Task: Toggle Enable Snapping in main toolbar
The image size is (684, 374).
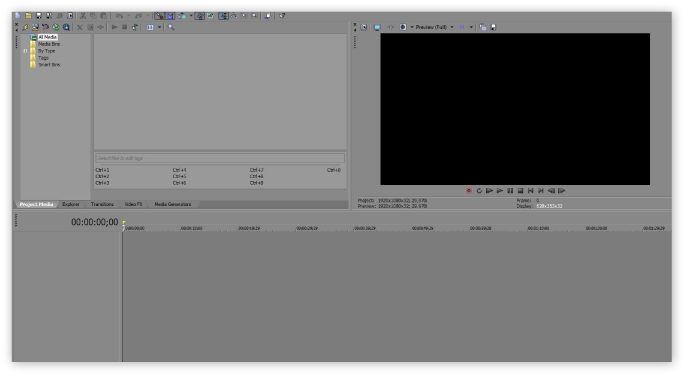Action: (159, 16)
